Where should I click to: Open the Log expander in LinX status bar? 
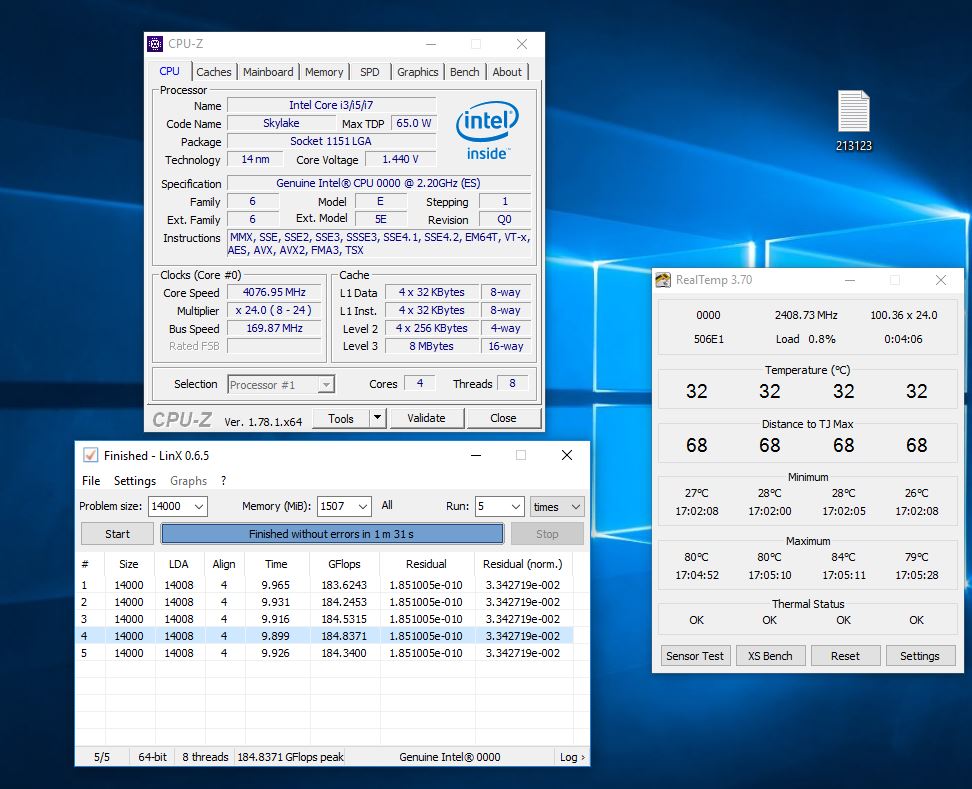[x=572, y=757]
